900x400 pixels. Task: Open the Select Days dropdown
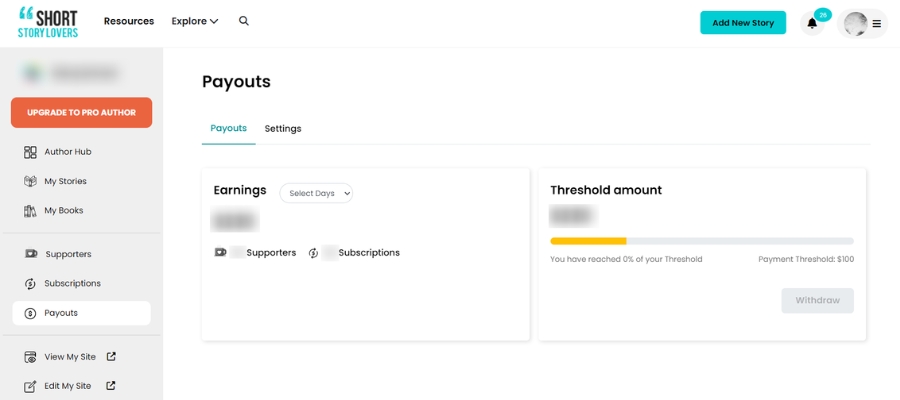[x=316, y=193]
